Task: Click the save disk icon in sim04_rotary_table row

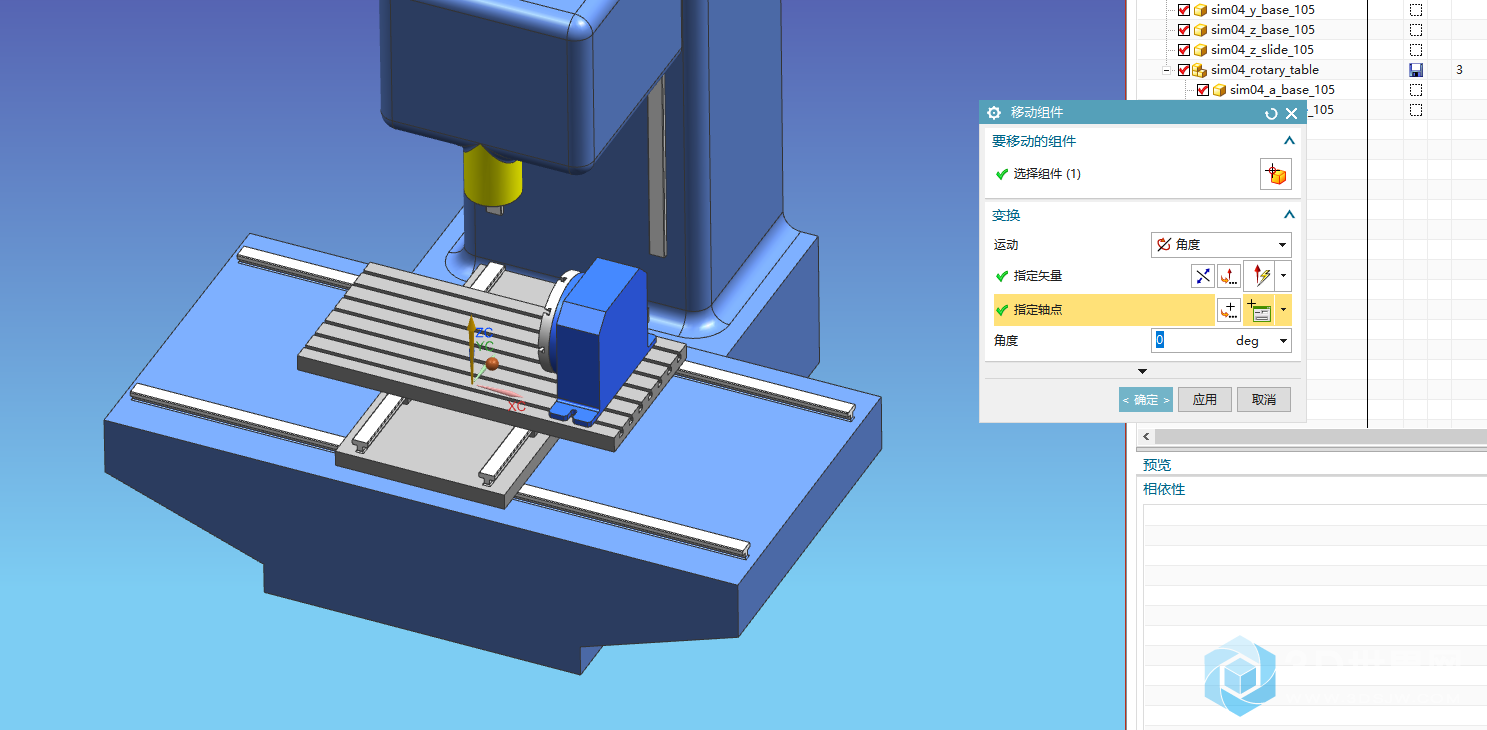Action: [1416, 70]
